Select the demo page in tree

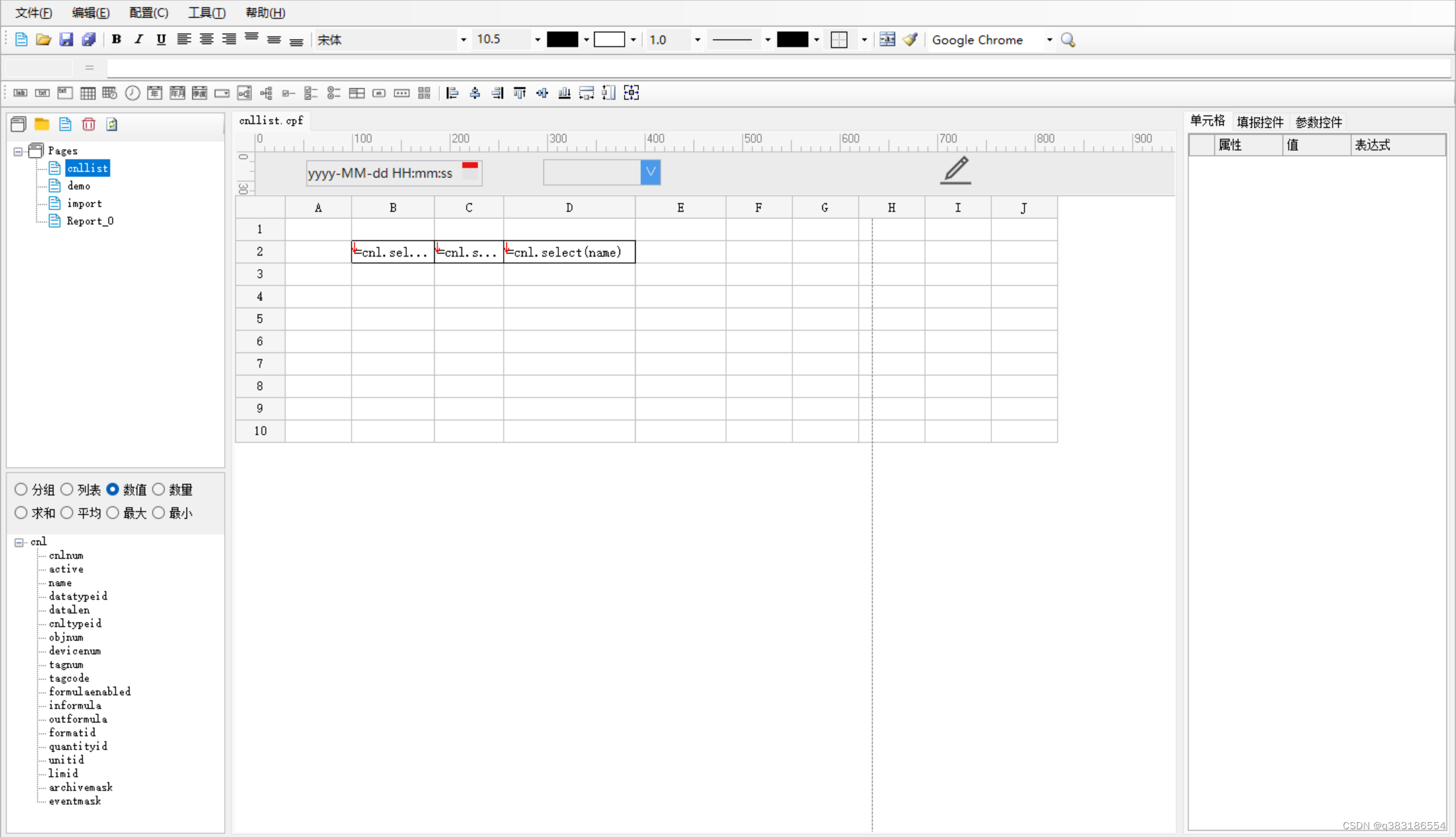point(79,186)
